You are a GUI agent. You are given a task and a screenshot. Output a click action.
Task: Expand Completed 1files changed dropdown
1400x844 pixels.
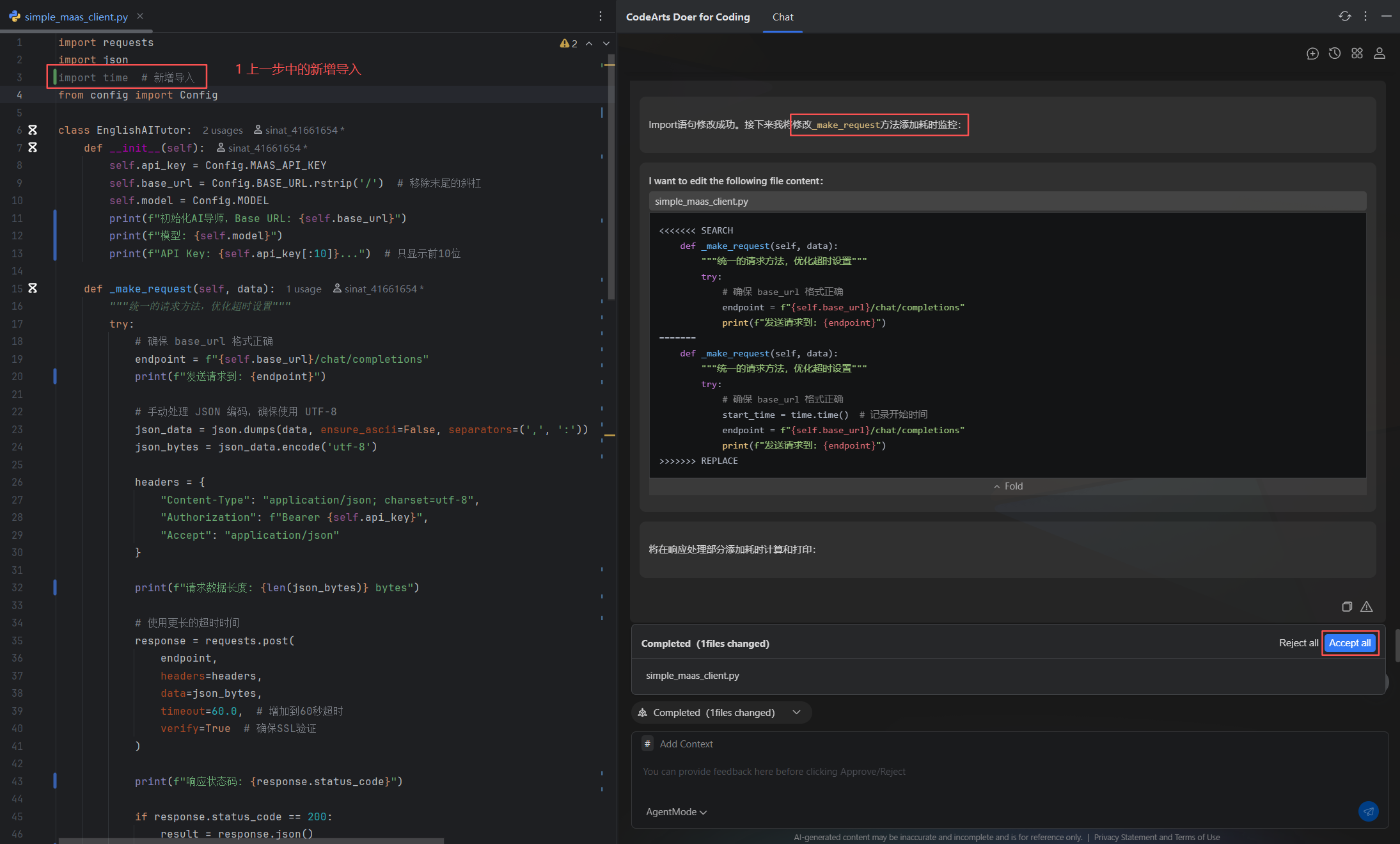tap(796, 712)
